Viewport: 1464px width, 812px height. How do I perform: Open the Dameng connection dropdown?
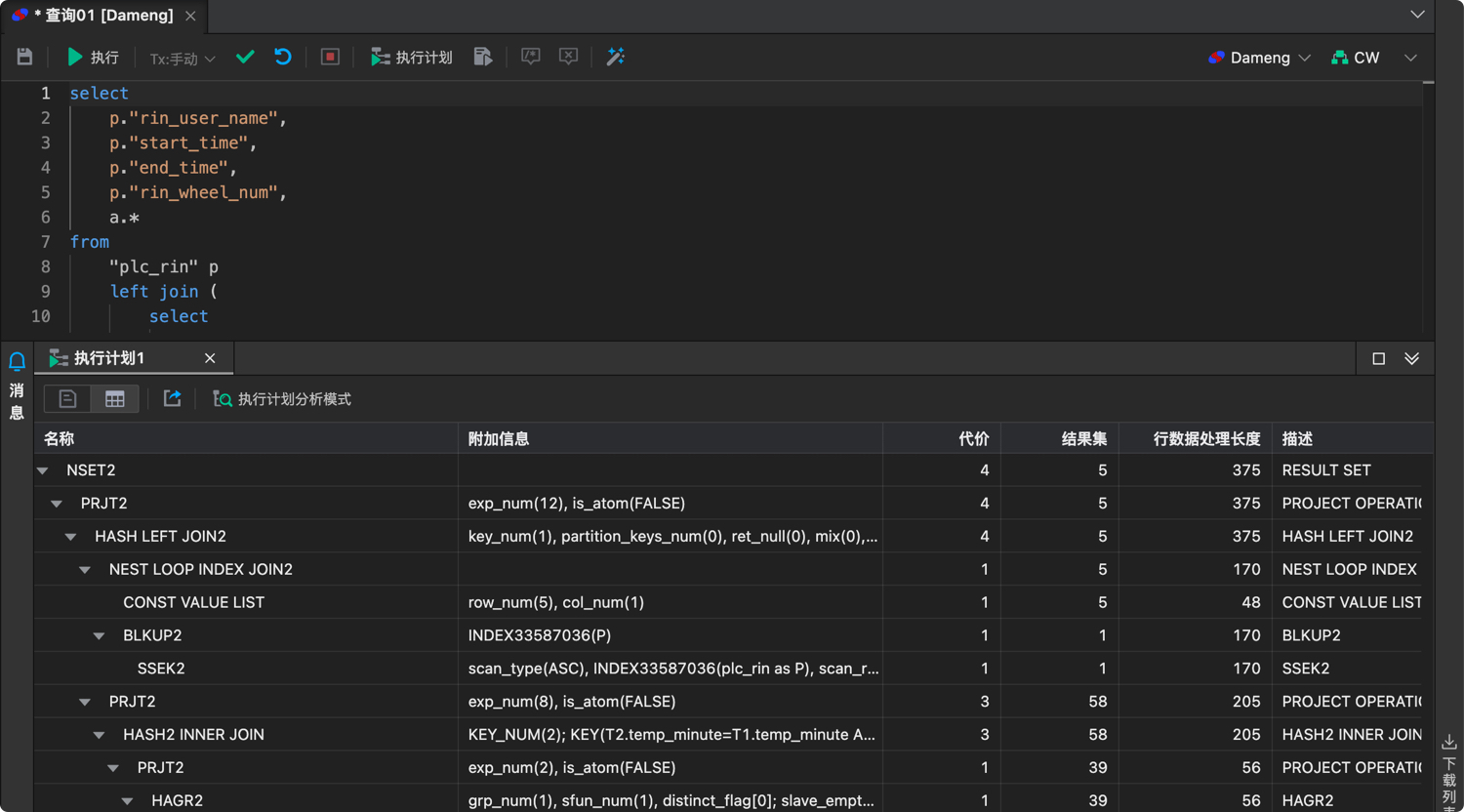tap(1259, 58)
